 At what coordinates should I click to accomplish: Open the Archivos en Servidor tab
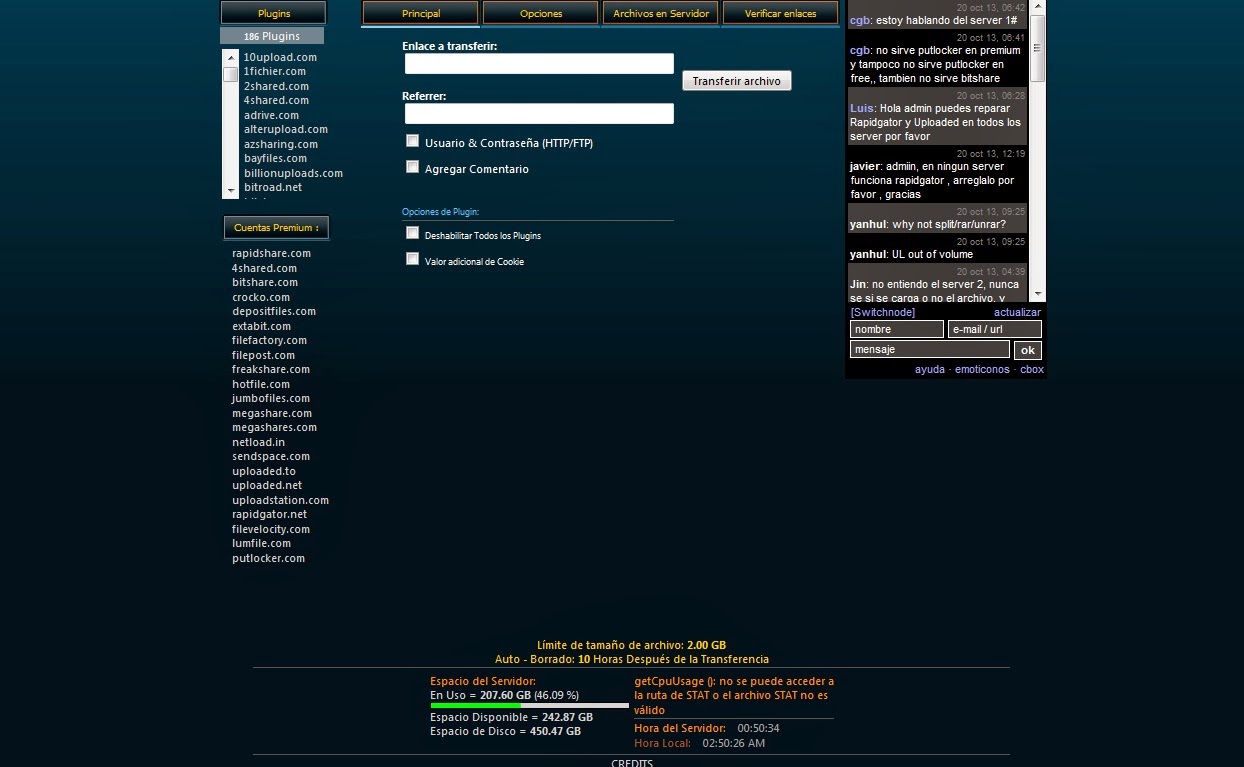(660, 14)
